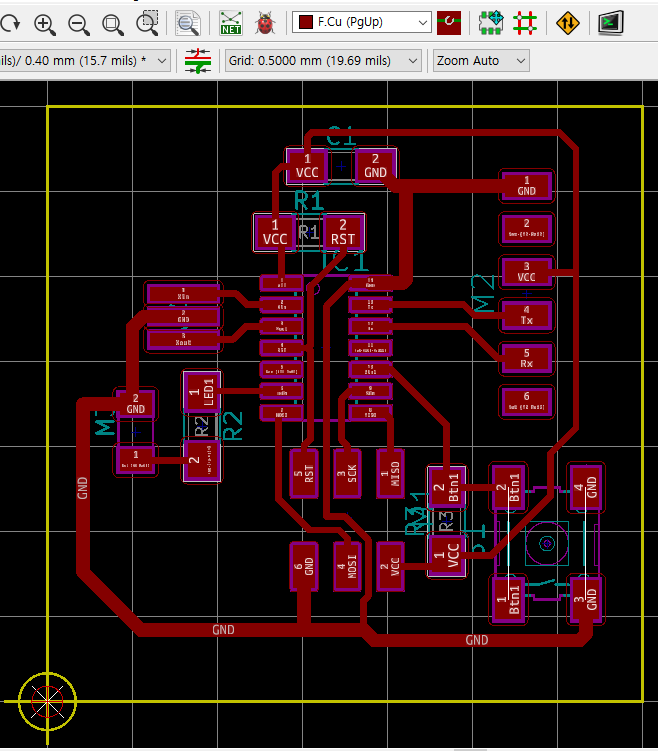
Task: Select header pad 6 GND
Action: (304, 566)
